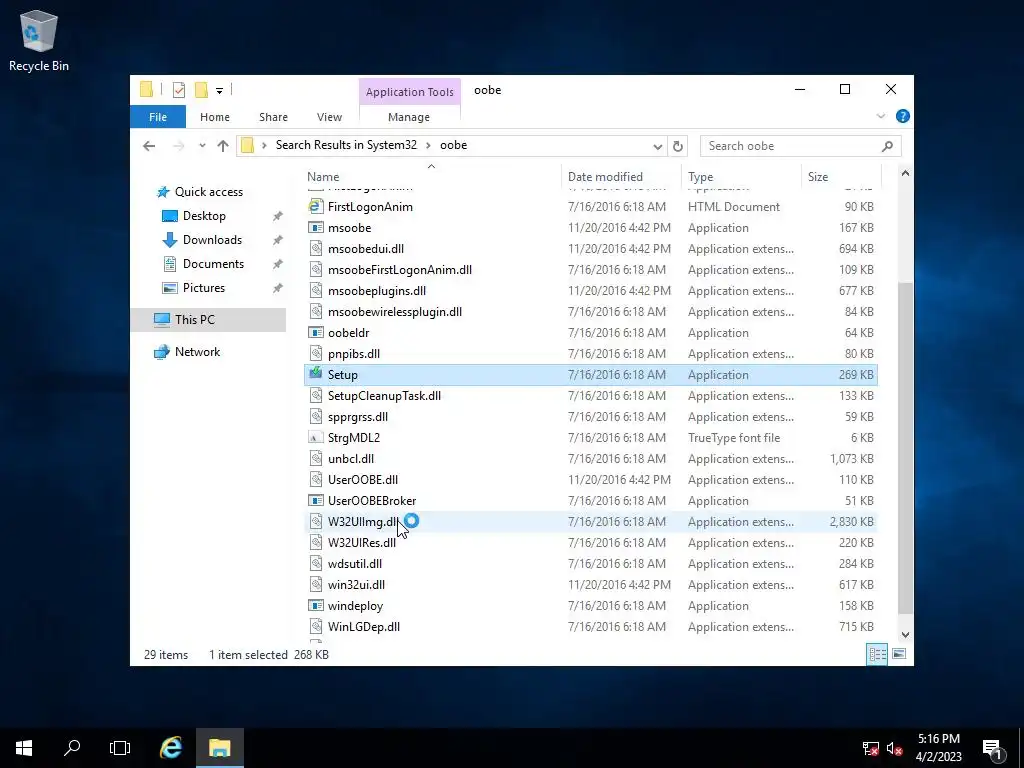Image resolution: width=1024 pixels, height=768 pixels.
Task: Expand chevron after Search Results in System32
Action: point(428,146)
